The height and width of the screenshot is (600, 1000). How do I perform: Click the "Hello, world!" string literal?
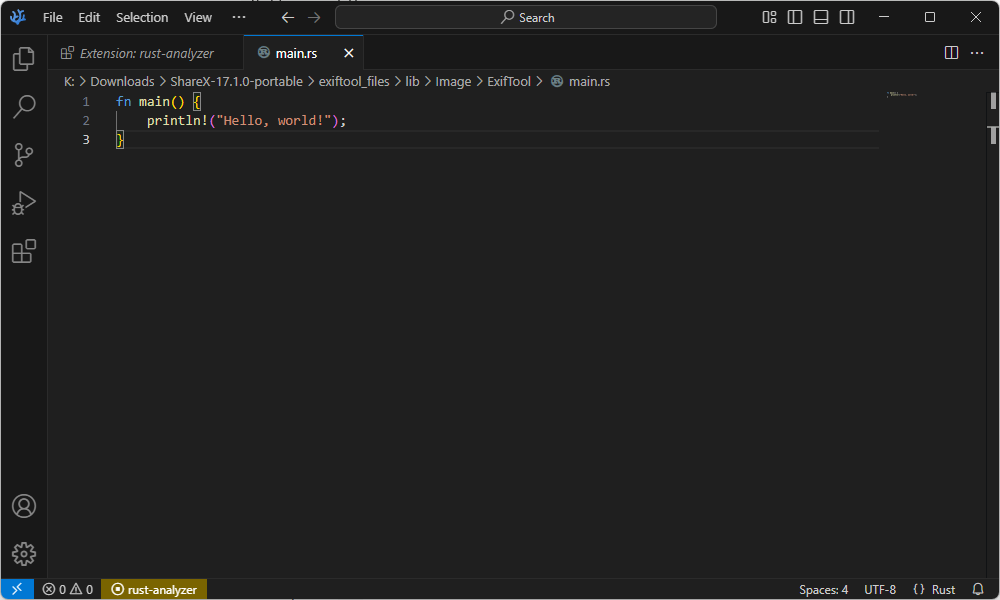click(274, 121)
